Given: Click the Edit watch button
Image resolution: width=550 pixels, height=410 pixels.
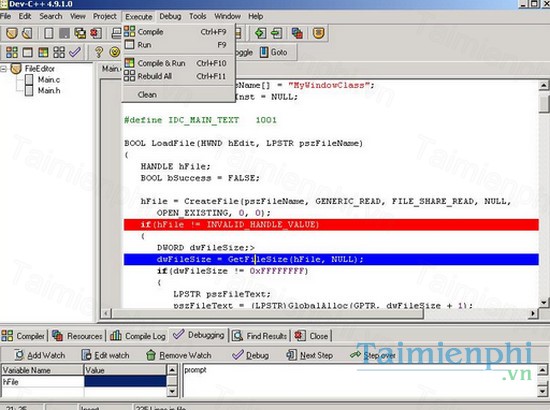Looking at the screenshot, I should [105, 355].
